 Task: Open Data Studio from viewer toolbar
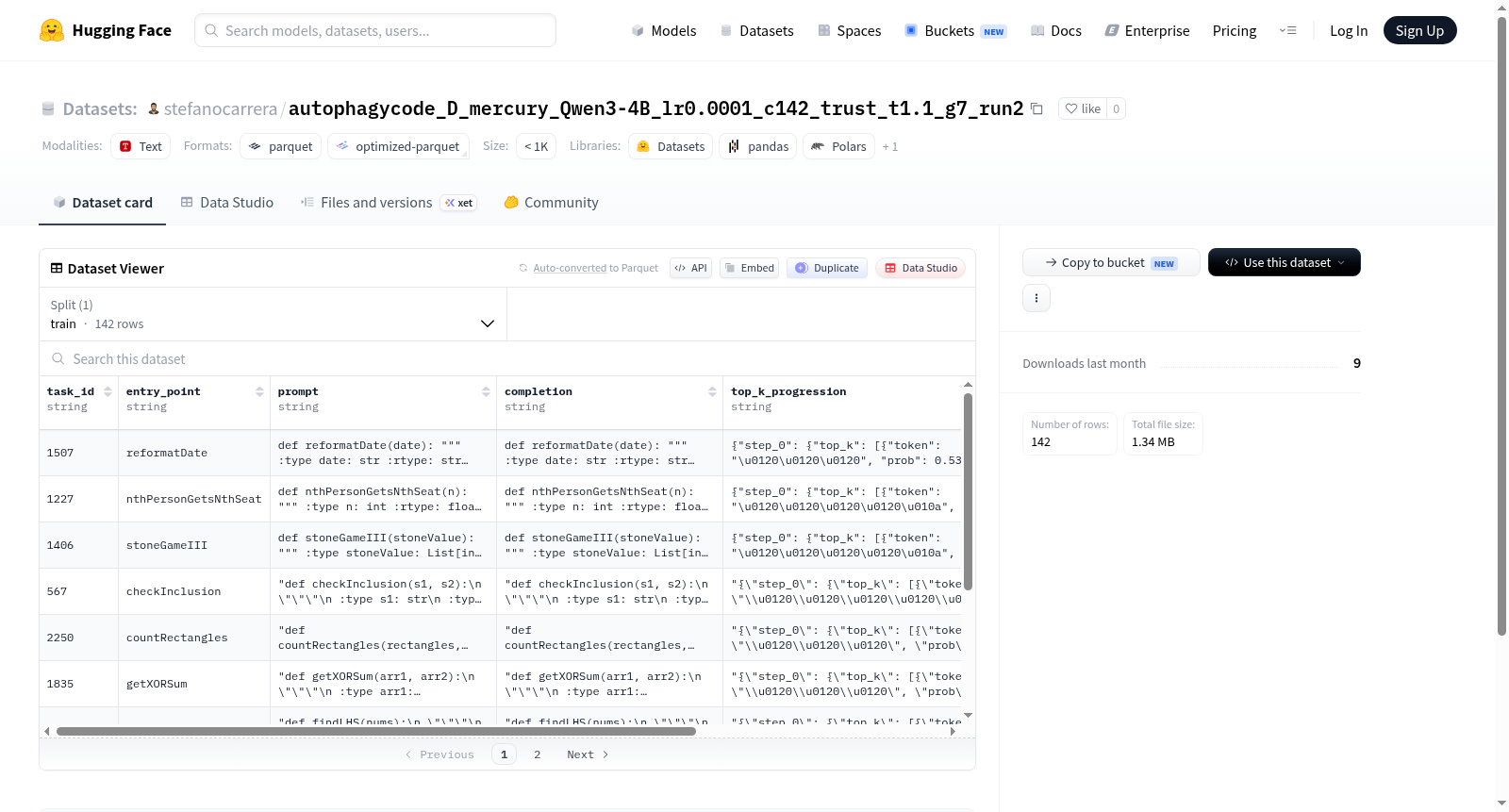click(920, 268)
